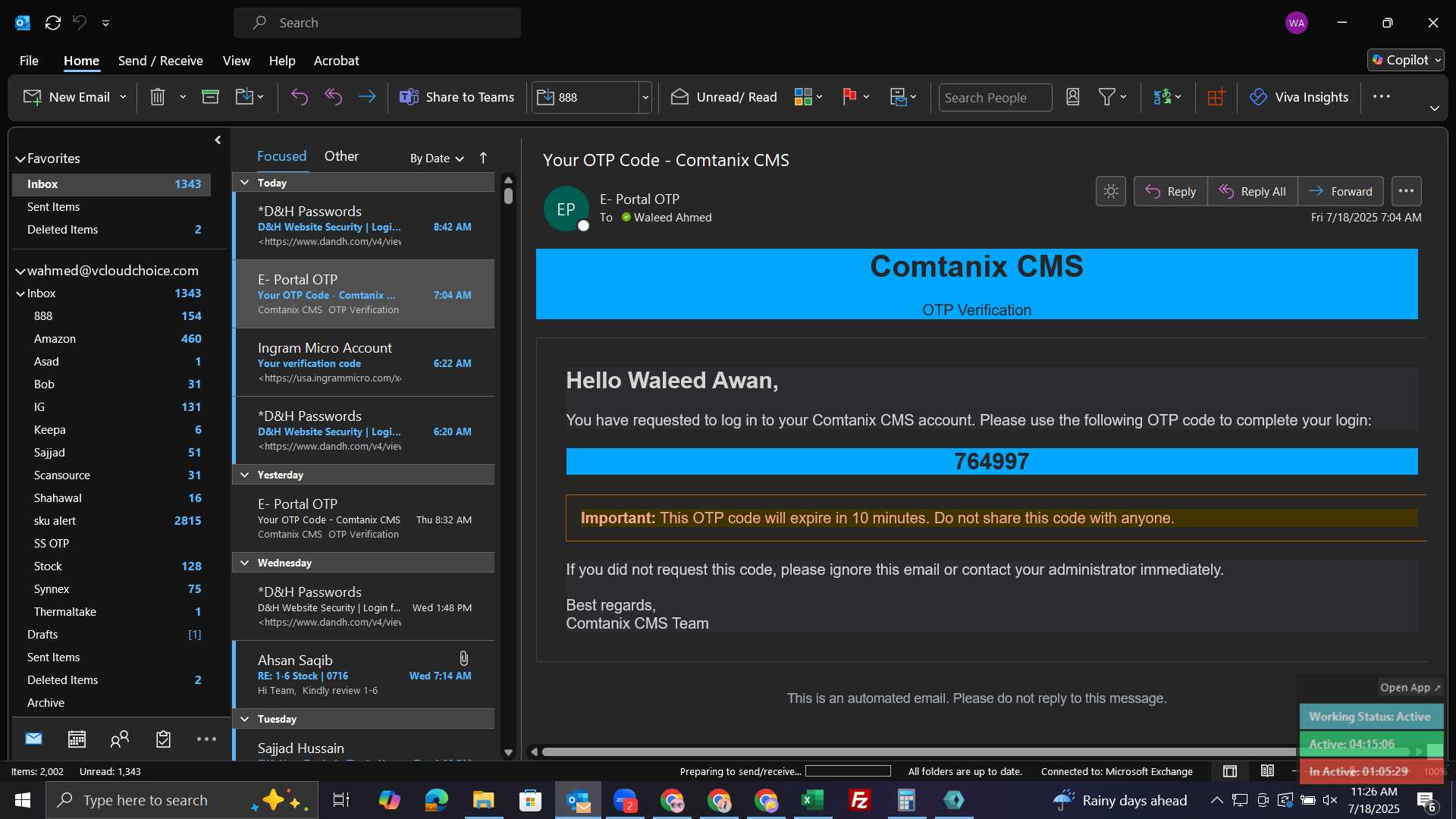1456x819 pixels.
Task: Open People view from navigation bar
Action: coord(120,739)
